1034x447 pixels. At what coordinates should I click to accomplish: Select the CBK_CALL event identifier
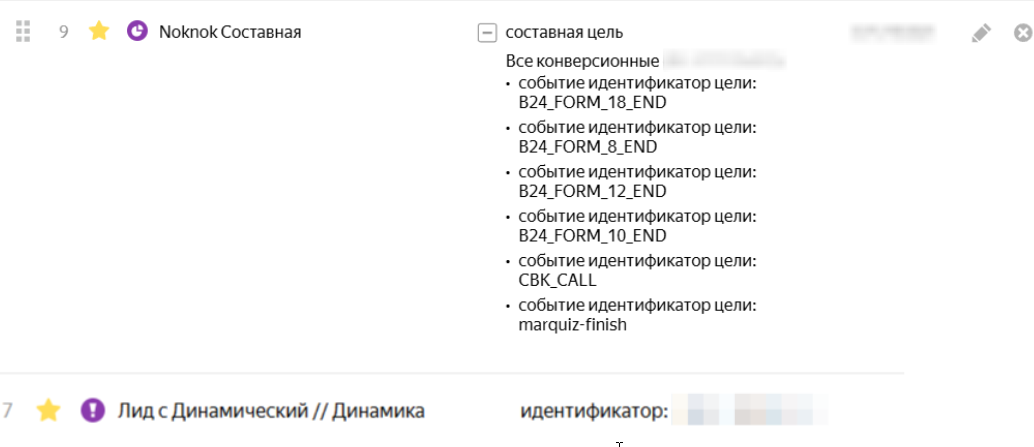(557, 280)
